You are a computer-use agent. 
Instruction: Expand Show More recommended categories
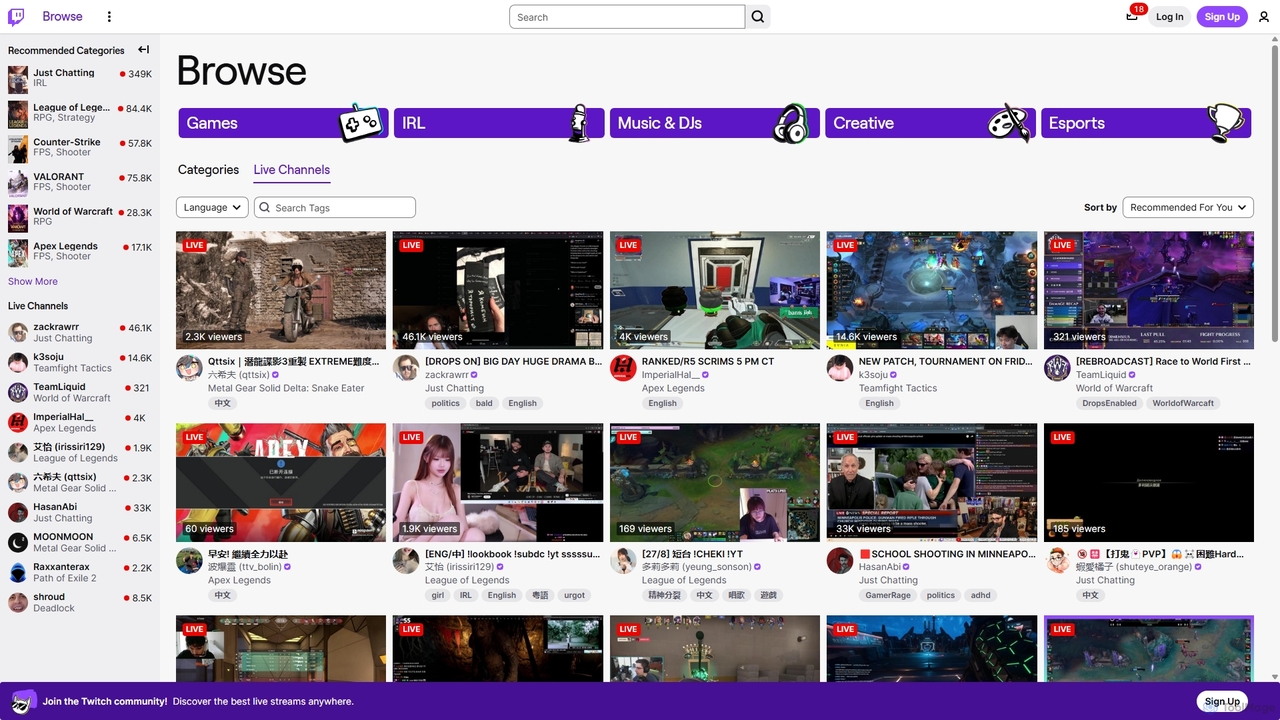(x=33, y=281)
